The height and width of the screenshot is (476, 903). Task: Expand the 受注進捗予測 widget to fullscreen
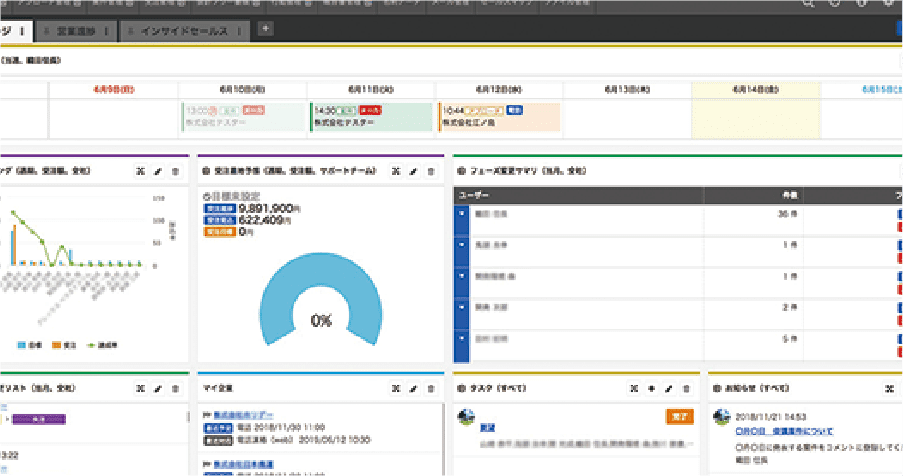[396, 171]
